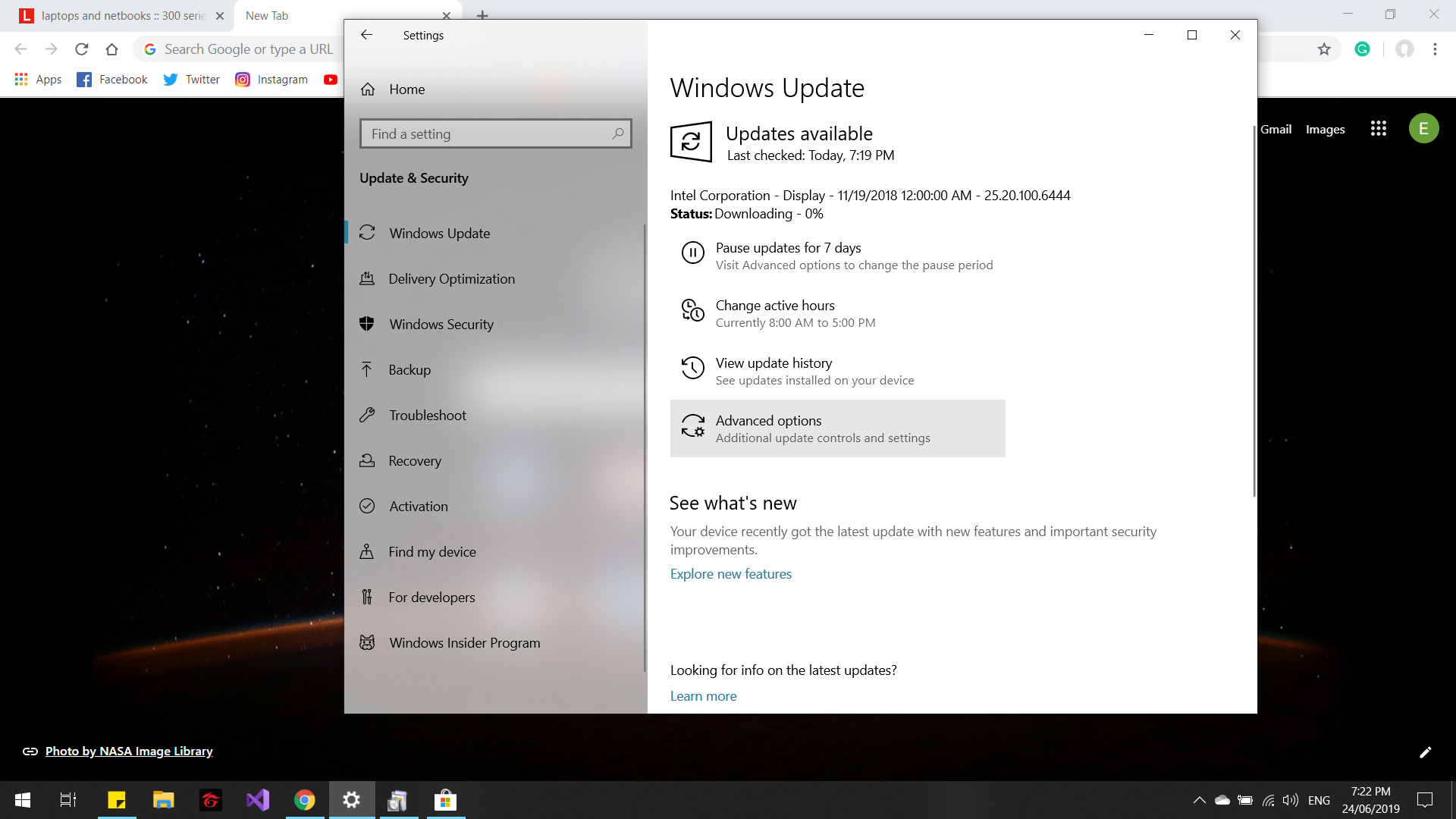Open Windows Security section
Screen dimensions: 1456x819
441,325
